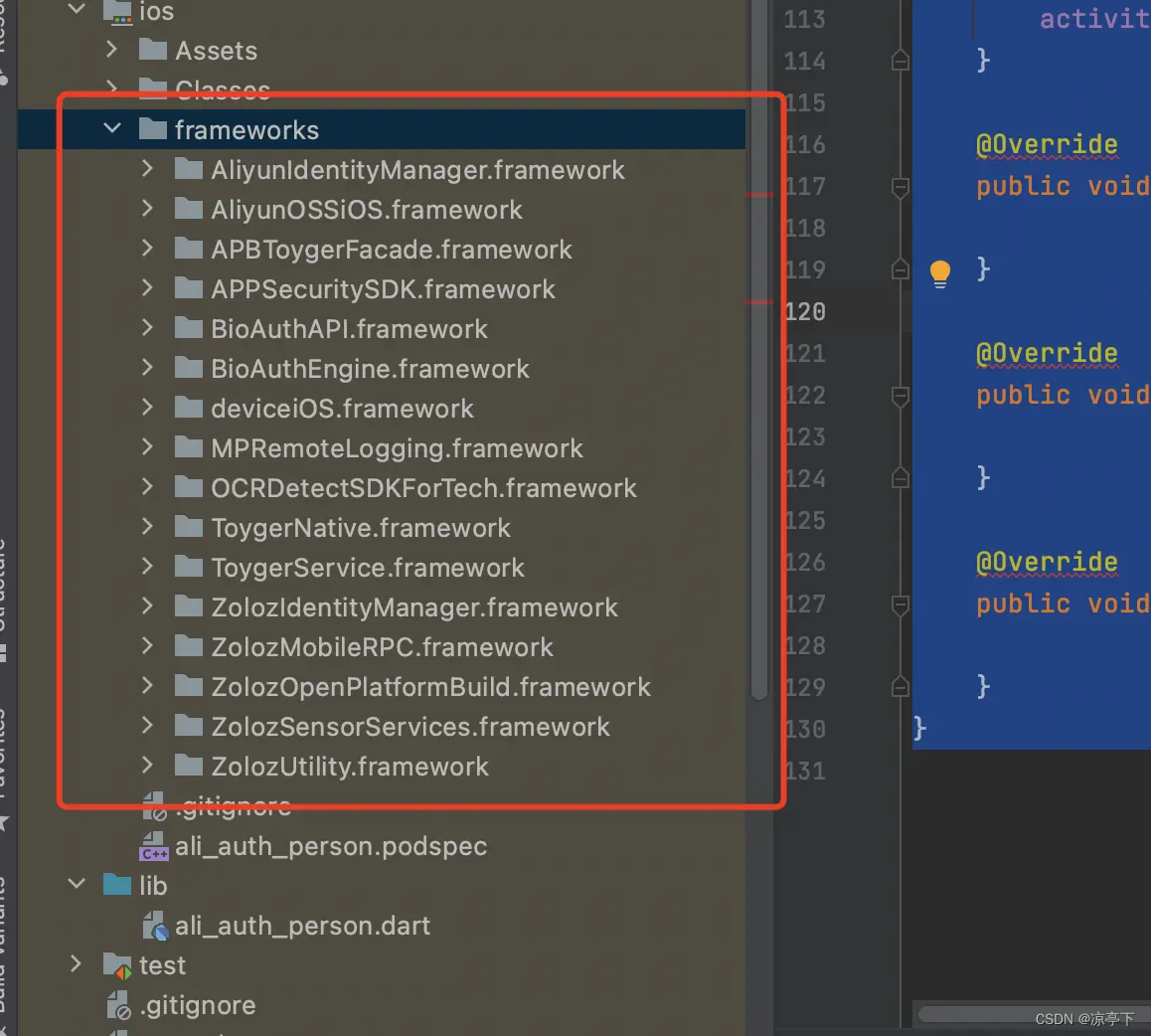Expand deviceiOS.framework folder arrow
This screenshot has height=1036, width=1151.
point(147,408)
